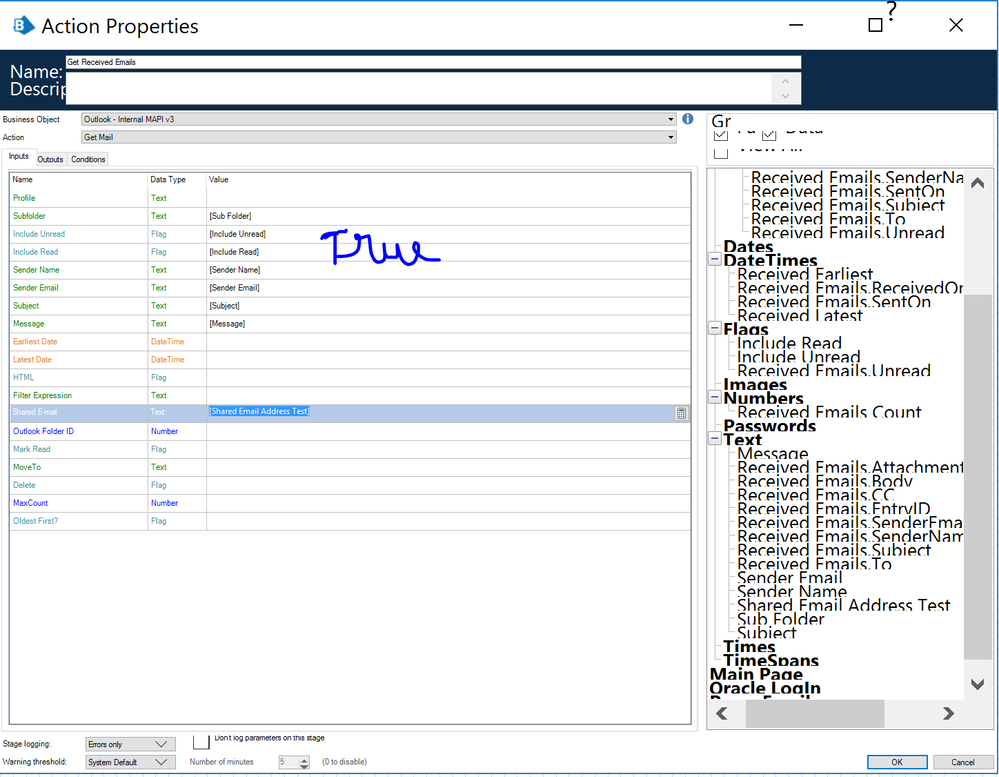Collapse the Flags tree node
Screen dimensions: 999x777
(715, 328)
